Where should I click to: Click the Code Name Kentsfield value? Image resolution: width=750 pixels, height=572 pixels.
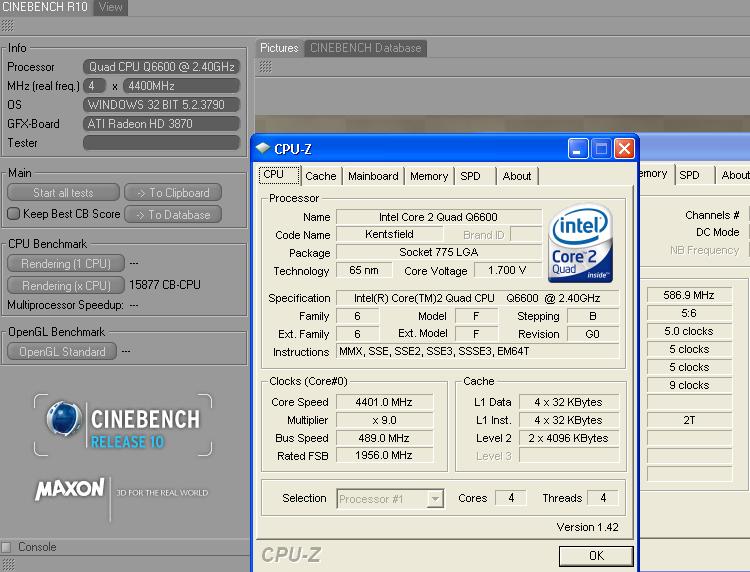click(390, 234)
